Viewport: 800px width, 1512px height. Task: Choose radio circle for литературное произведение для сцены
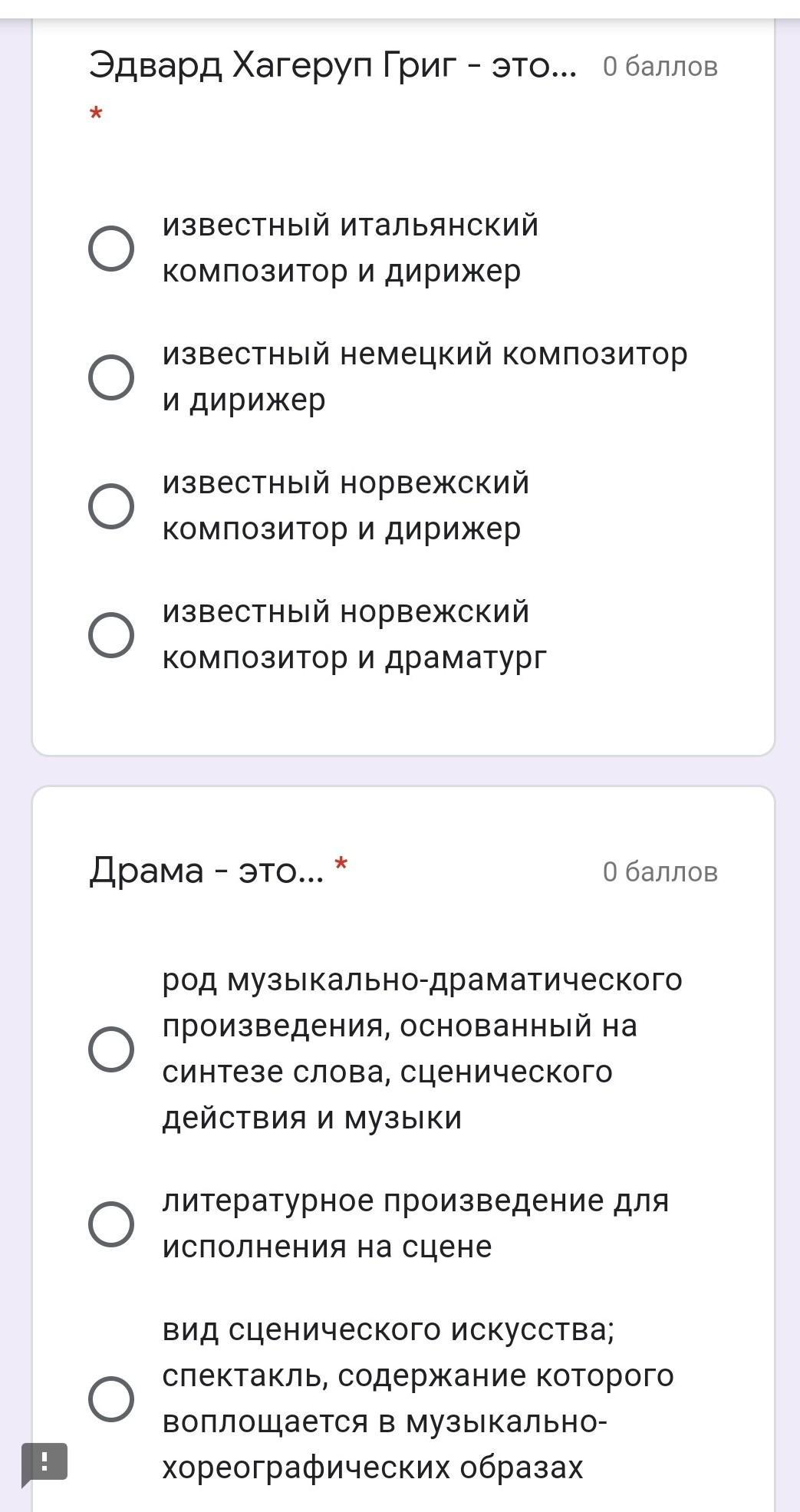click(111, 1224)
